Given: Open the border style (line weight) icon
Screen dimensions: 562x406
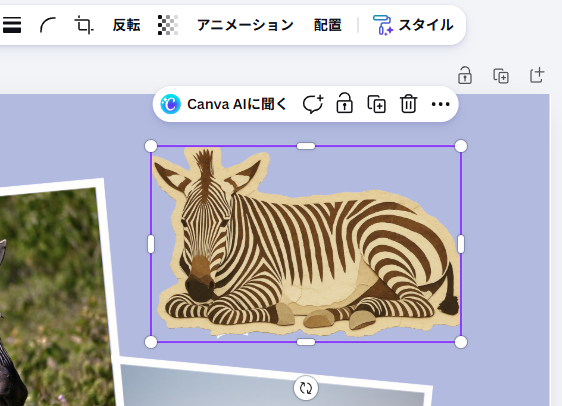Looking at the screenshot, I should 12,25.
